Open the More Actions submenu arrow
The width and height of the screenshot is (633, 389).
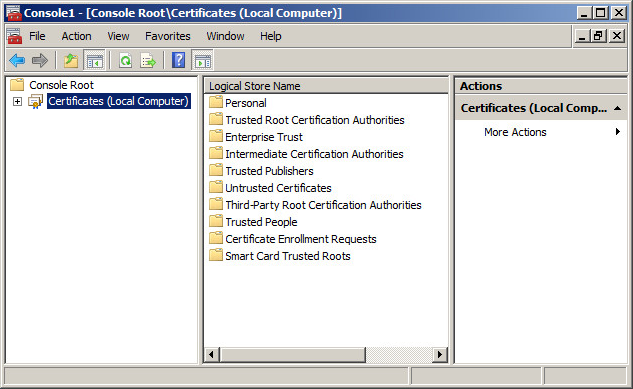pyautogui.click(x=618, y=132)
